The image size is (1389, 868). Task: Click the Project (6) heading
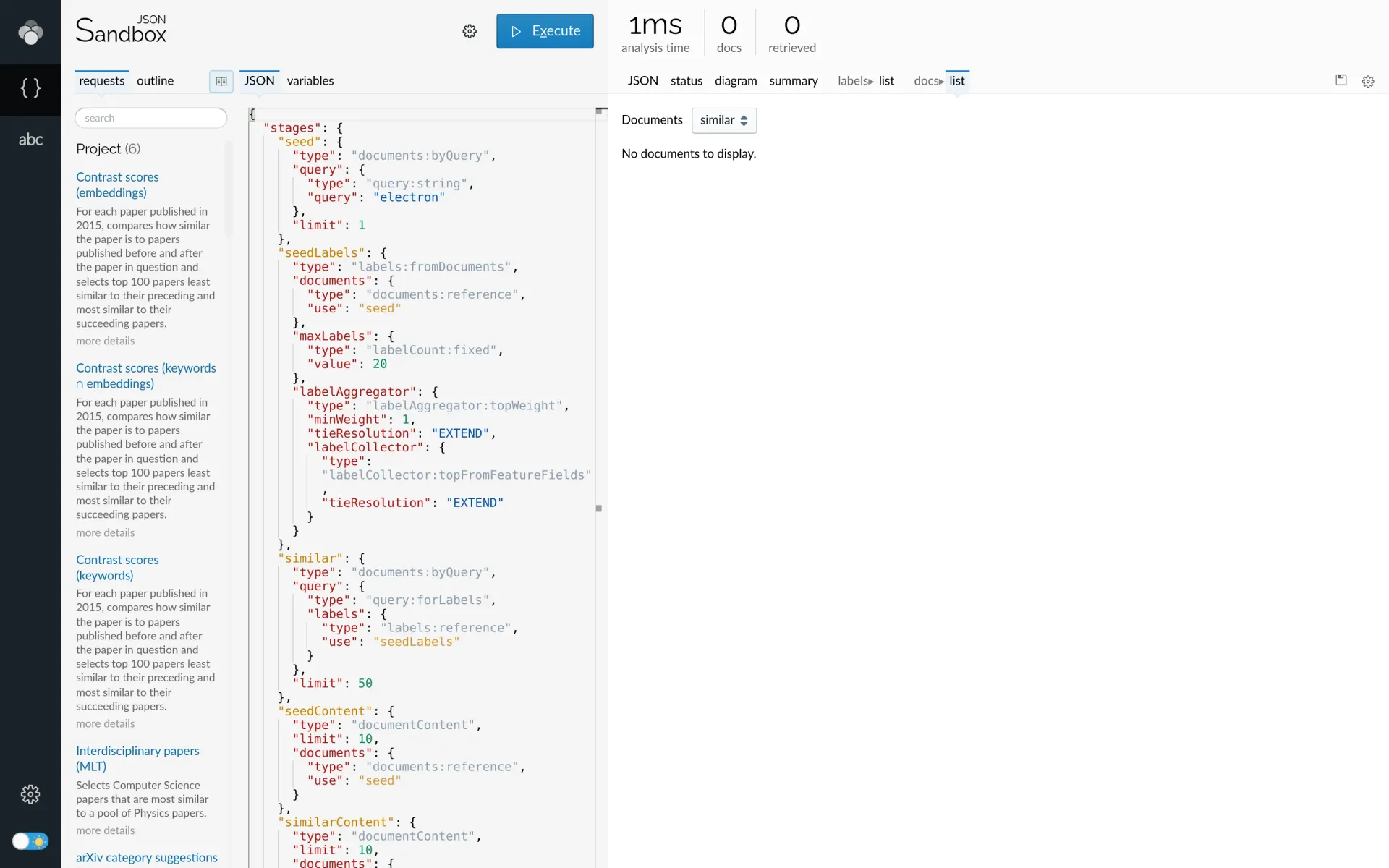[109, 149]
